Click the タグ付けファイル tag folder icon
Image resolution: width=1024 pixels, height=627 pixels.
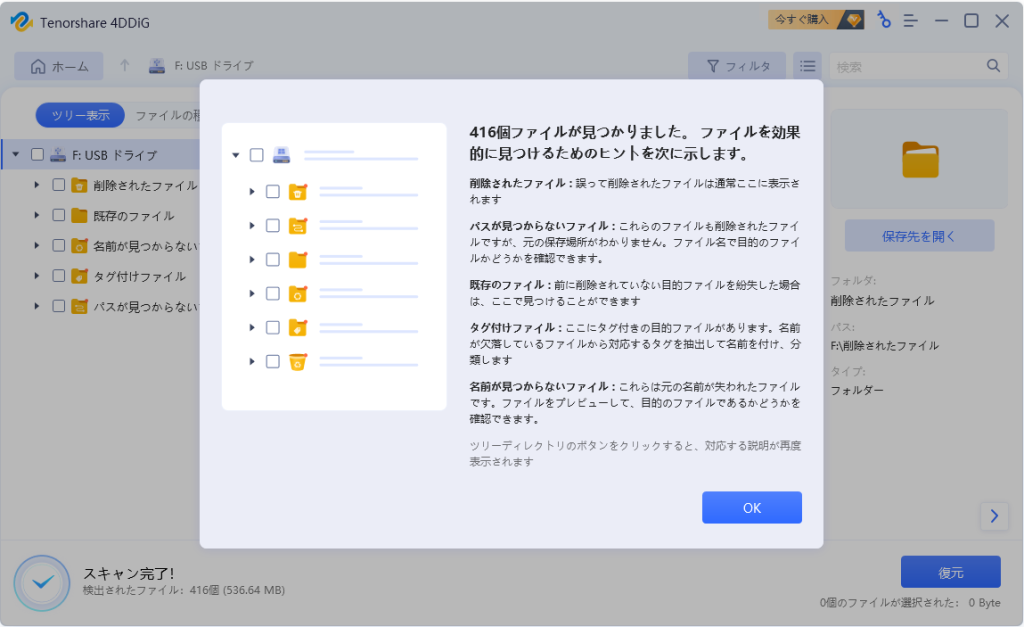(79, 276)
